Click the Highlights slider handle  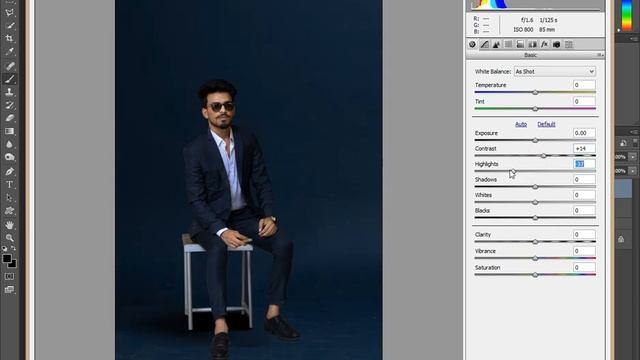pos(513,171)
